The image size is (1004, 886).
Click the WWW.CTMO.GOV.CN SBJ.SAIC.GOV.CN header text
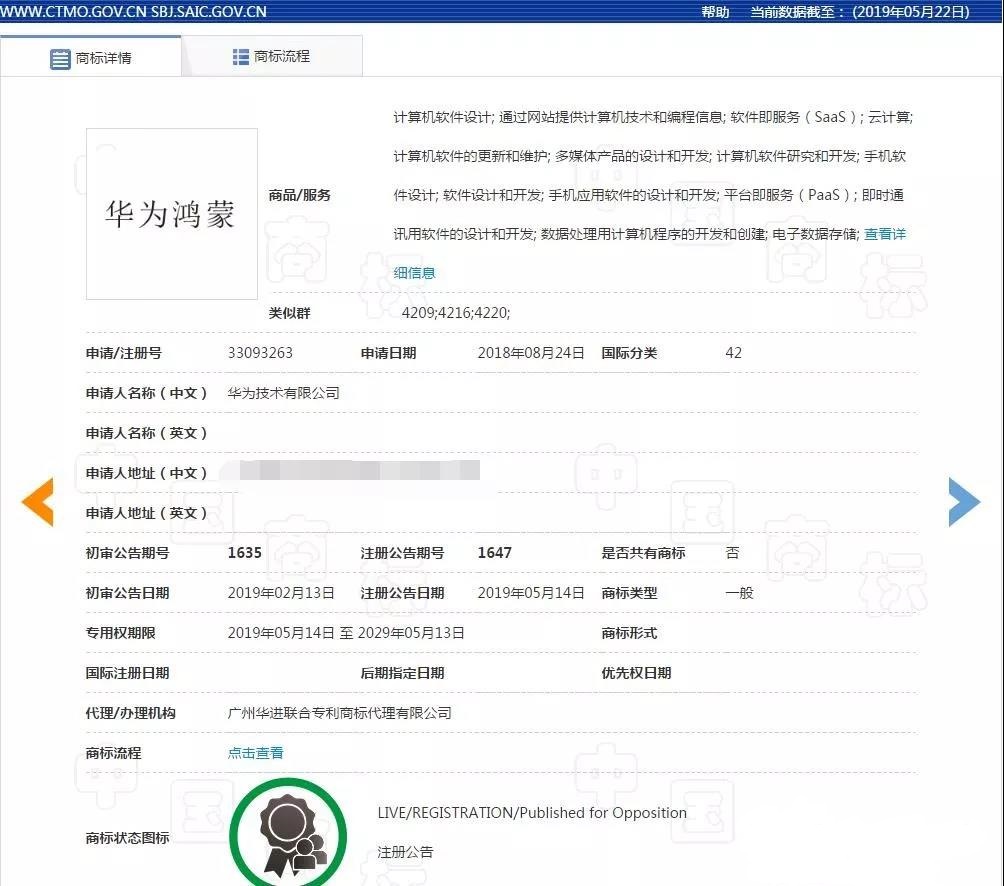(133, 12)
